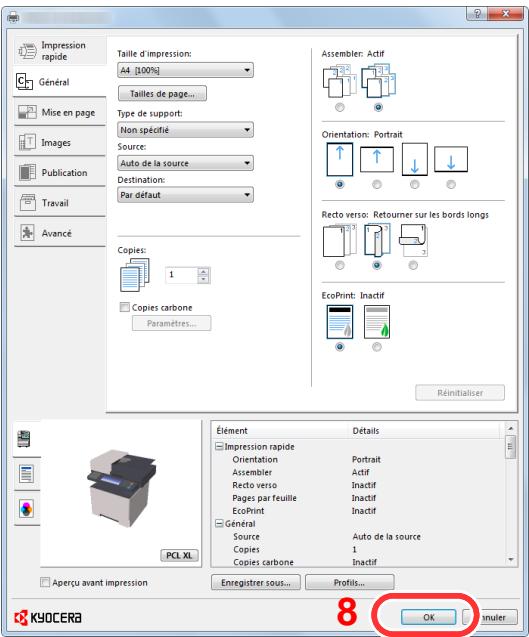Image resolution: width=529 pixels, height=637 pixels.
Task: Click the EcoPrint green leaf icon
Action: point(377,322)
